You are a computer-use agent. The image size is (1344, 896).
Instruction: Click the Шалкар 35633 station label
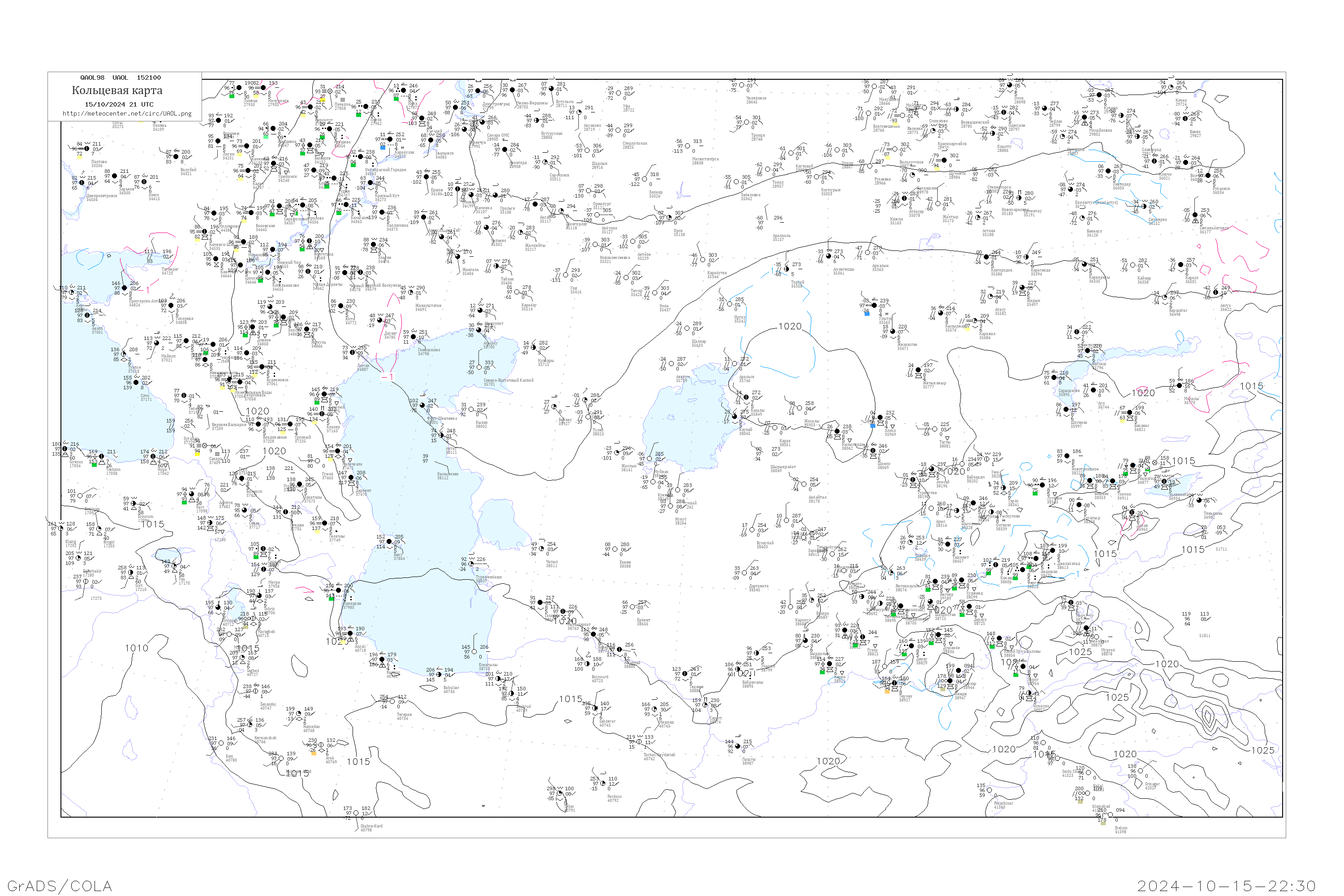tap(699, 343)
